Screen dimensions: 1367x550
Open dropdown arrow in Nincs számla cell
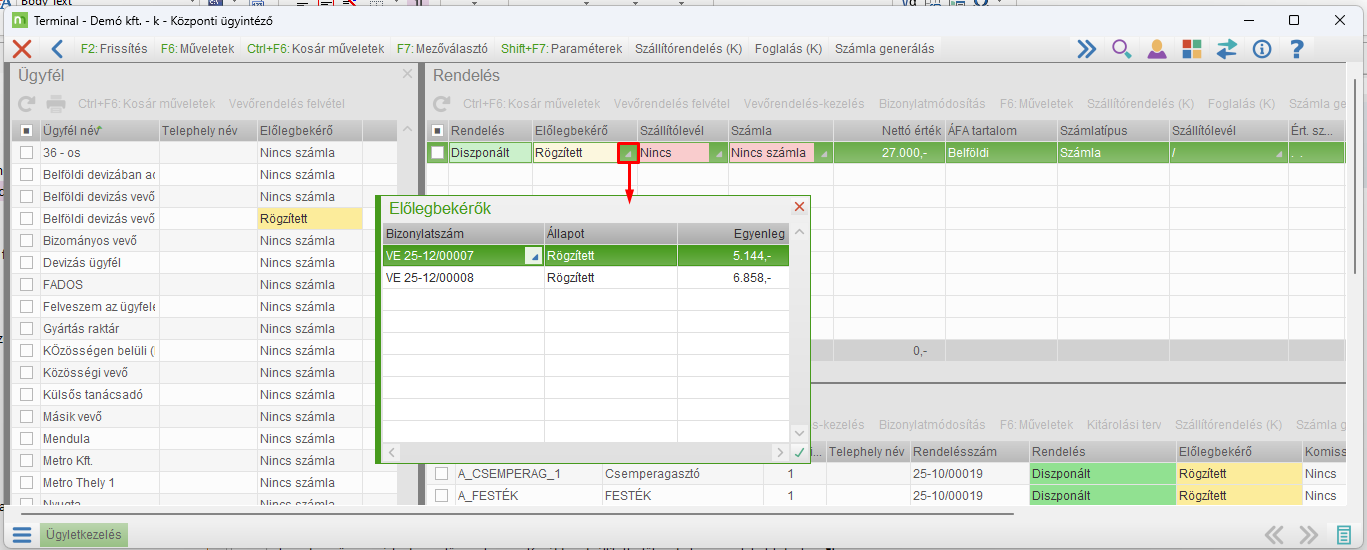[823, 154]
